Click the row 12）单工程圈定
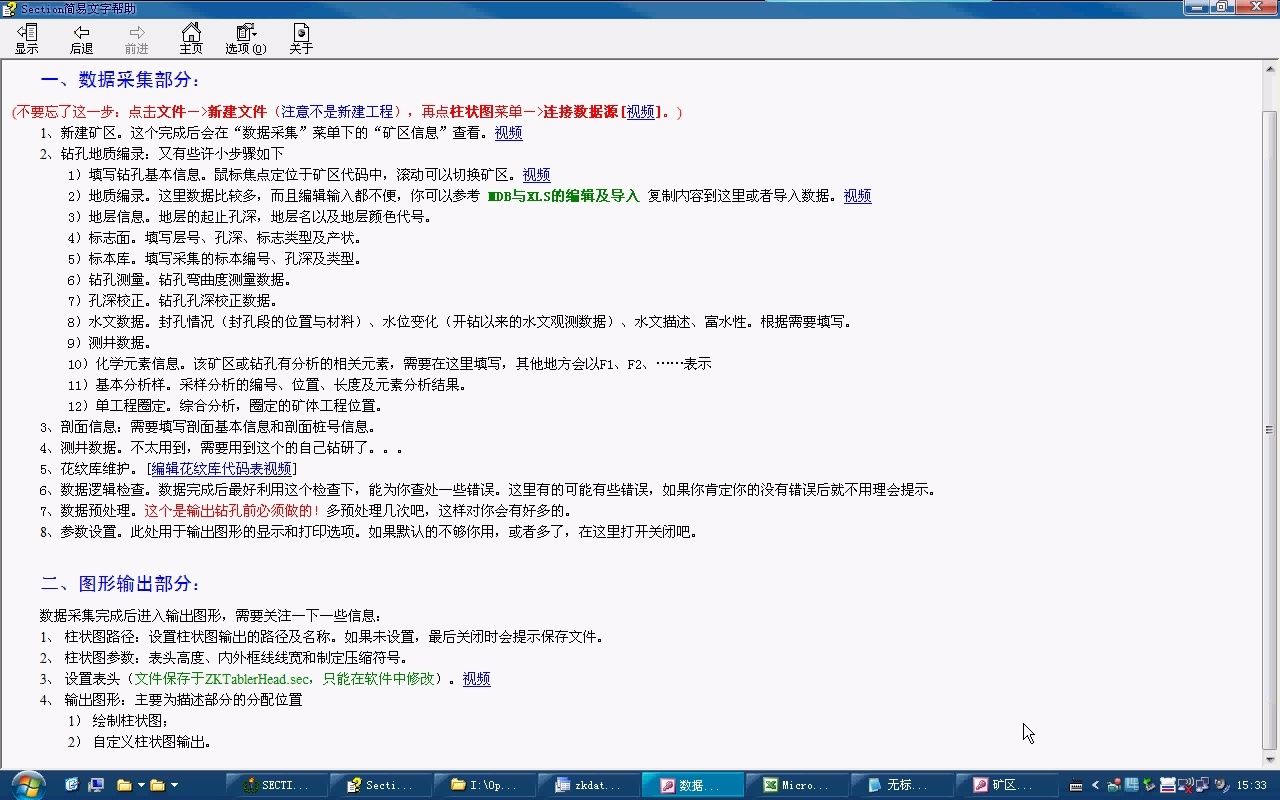Image resolution: width=1280 pixels, height=800 pixels. click(x=225, y=406)
